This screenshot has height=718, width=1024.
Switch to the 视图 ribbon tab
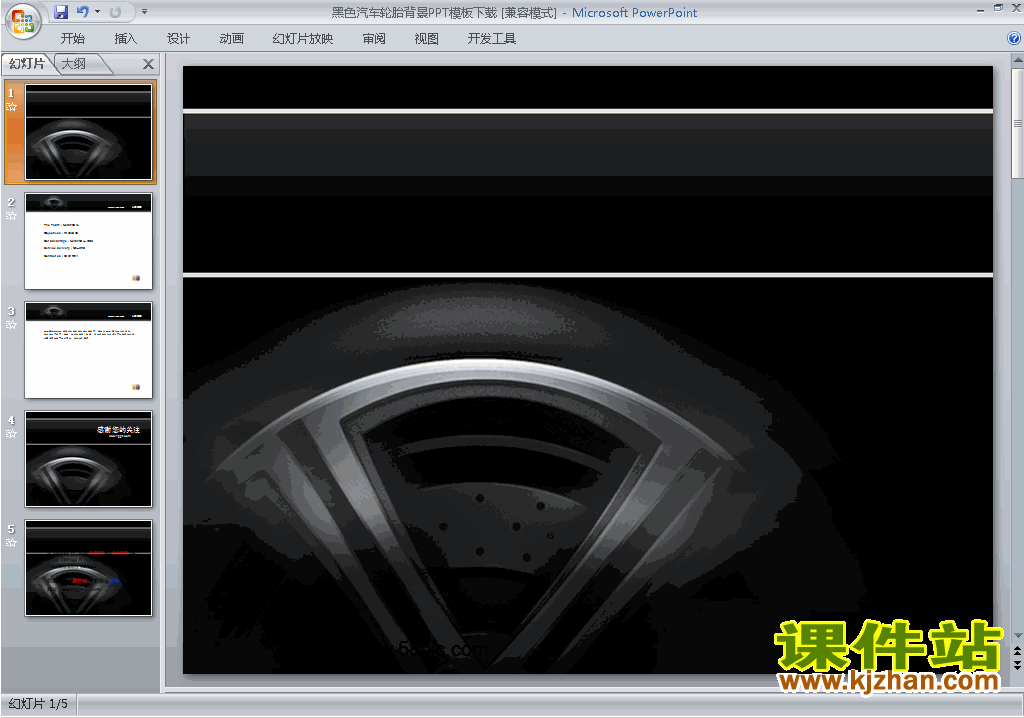pyautogui.click(x=426, y=39)
